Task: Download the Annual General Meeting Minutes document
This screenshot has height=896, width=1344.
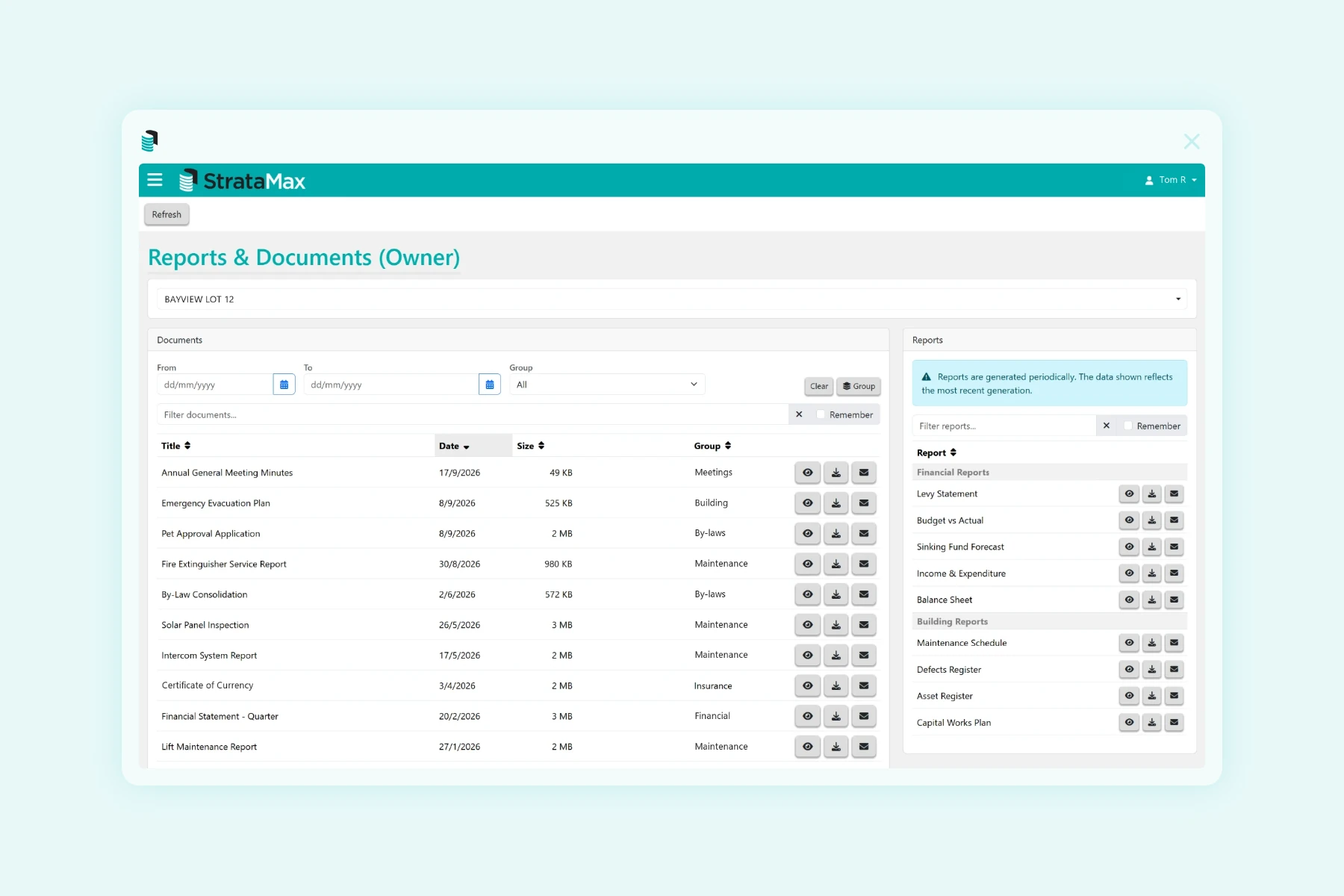Action: tap(836, 473)
